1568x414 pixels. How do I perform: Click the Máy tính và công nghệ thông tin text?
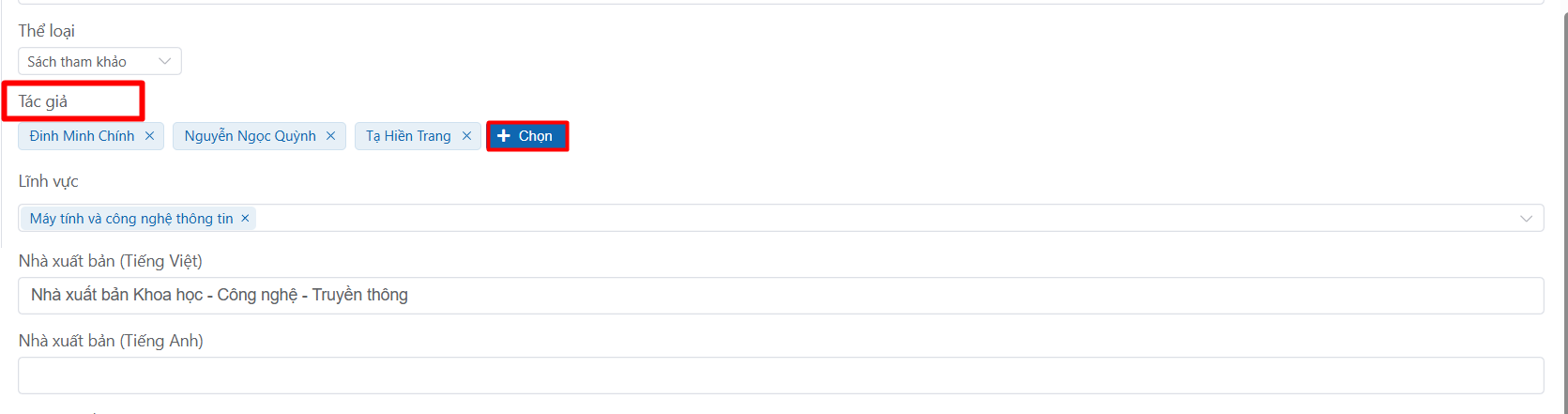click(x=131, y=219)
